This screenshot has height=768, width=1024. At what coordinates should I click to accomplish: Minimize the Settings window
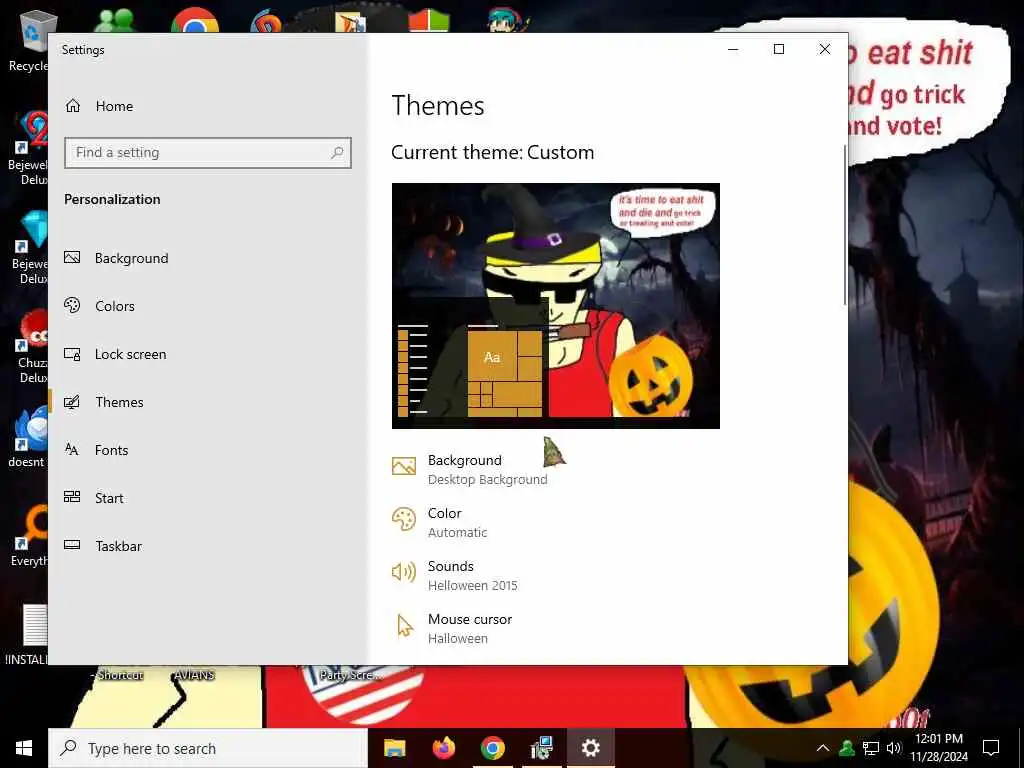733,50
